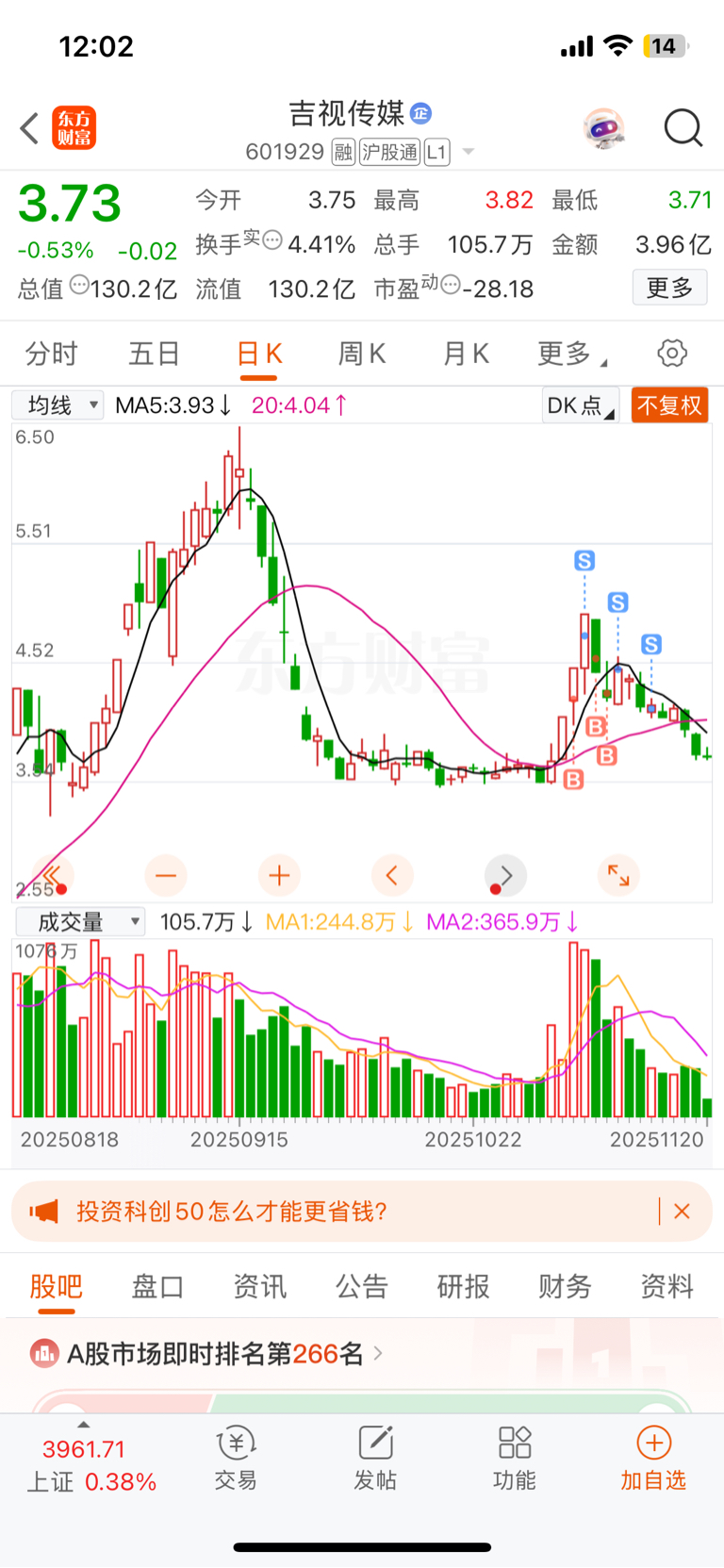The height and width of the screenshot is (1568, 724).
Task: Tap the MA2:365.9万 volume label
Action: pyautogui.click(x=502, y=921)
